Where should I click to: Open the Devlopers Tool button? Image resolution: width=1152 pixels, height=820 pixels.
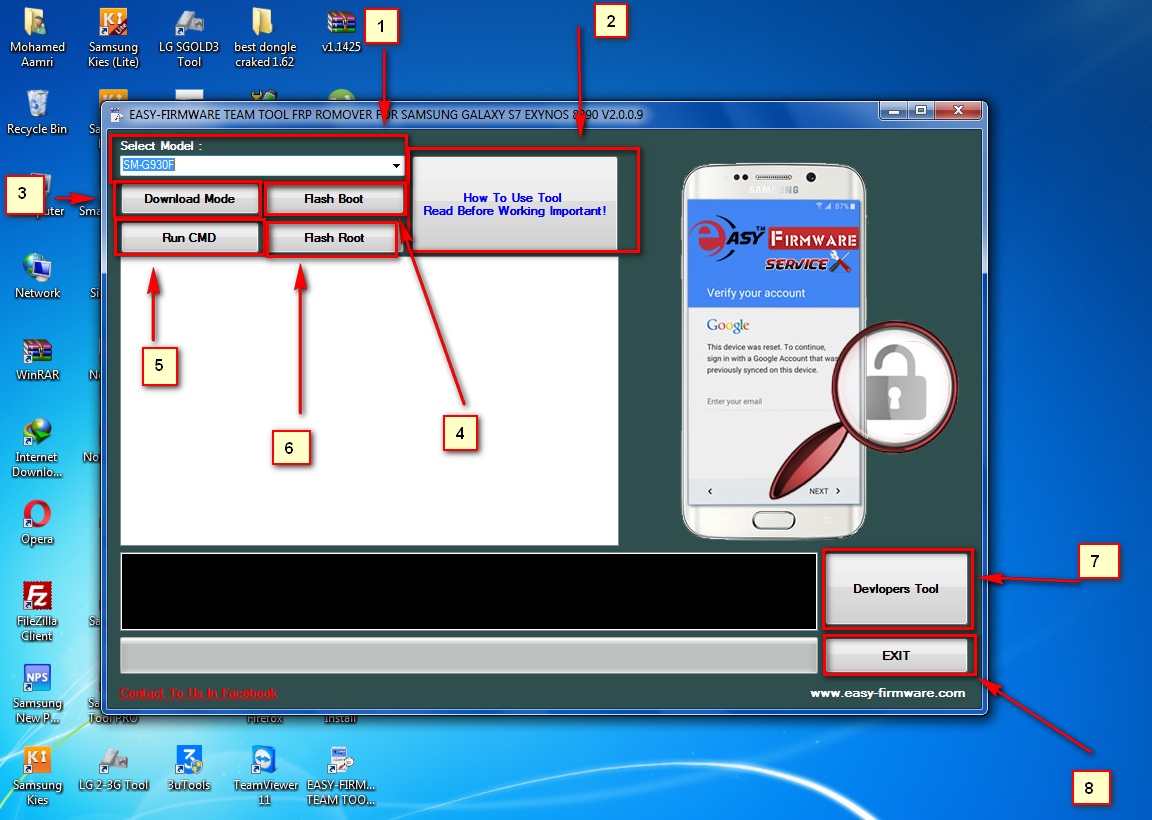896,589
